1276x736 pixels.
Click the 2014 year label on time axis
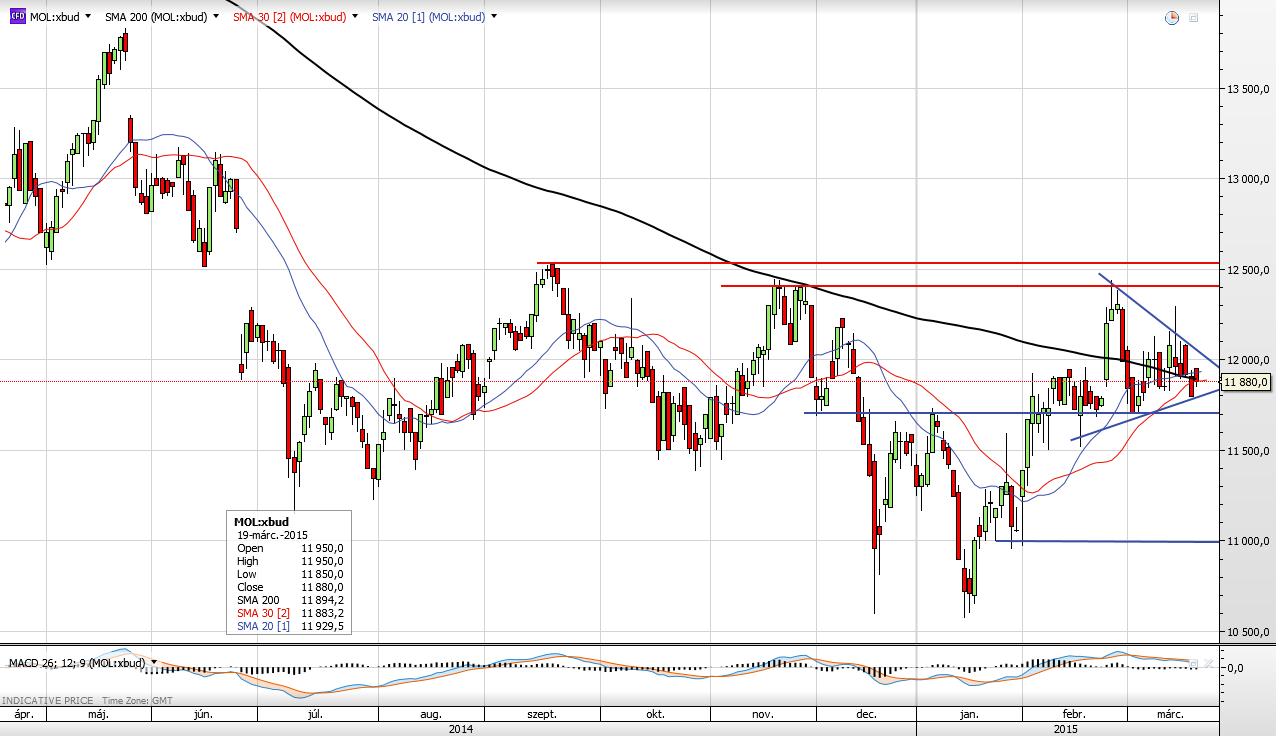point(461,729)
